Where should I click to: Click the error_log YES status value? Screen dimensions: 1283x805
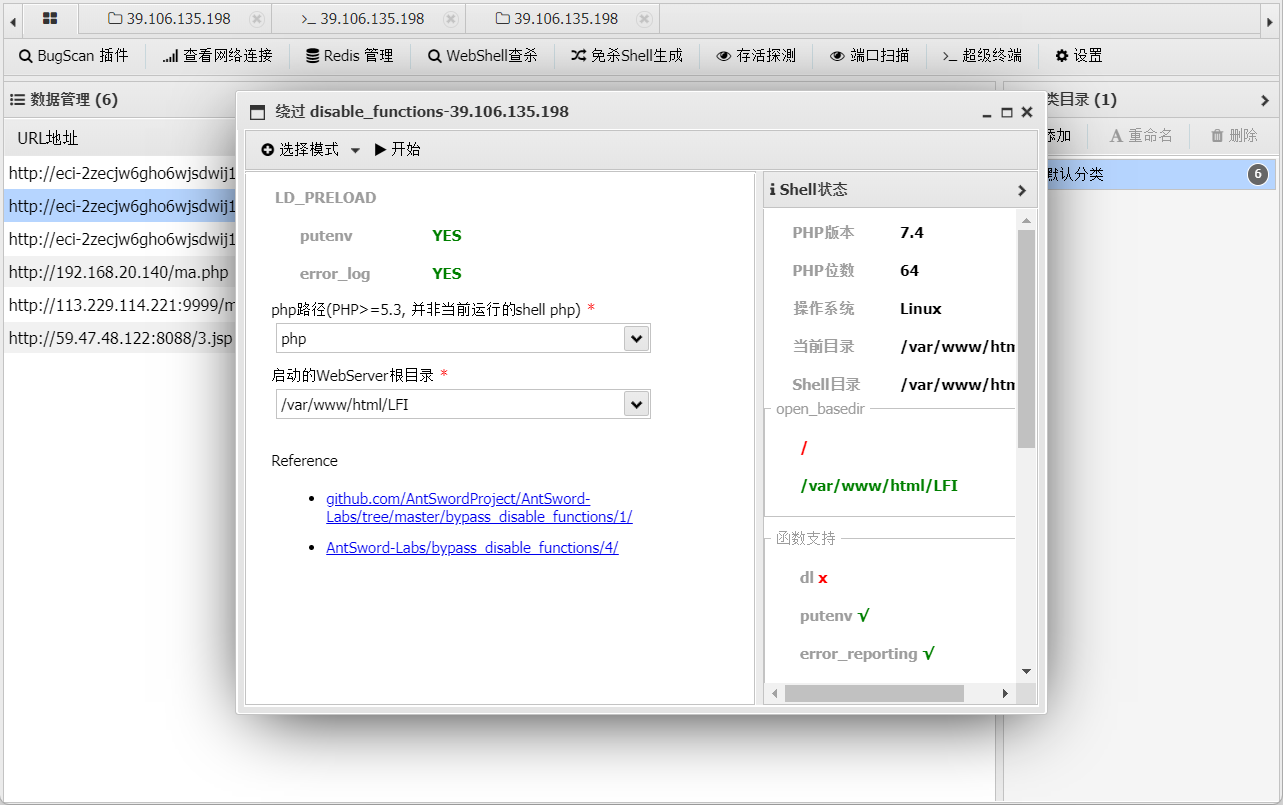click(x=447, y=274)
